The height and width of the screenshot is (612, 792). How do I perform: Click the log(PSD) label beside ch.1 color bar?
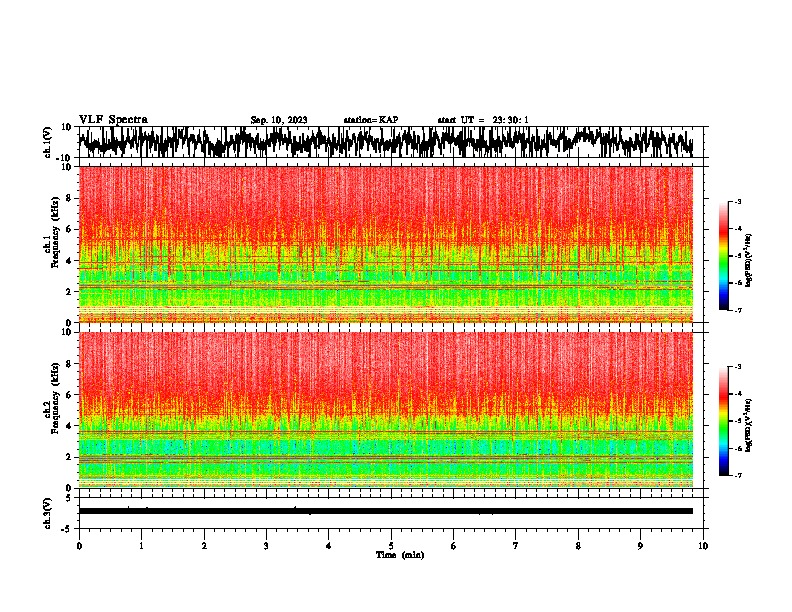coord(749,261)
